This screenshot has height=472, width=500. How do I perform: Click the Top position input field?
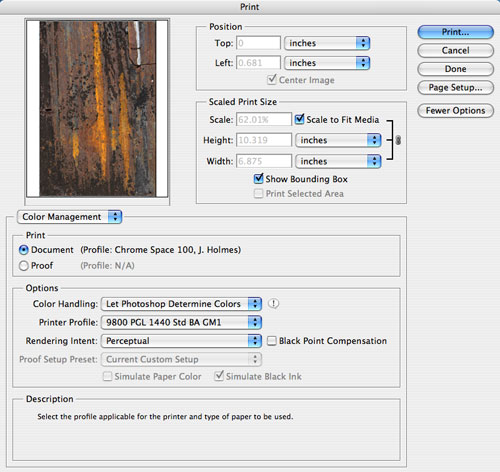[x=258, y=43]
